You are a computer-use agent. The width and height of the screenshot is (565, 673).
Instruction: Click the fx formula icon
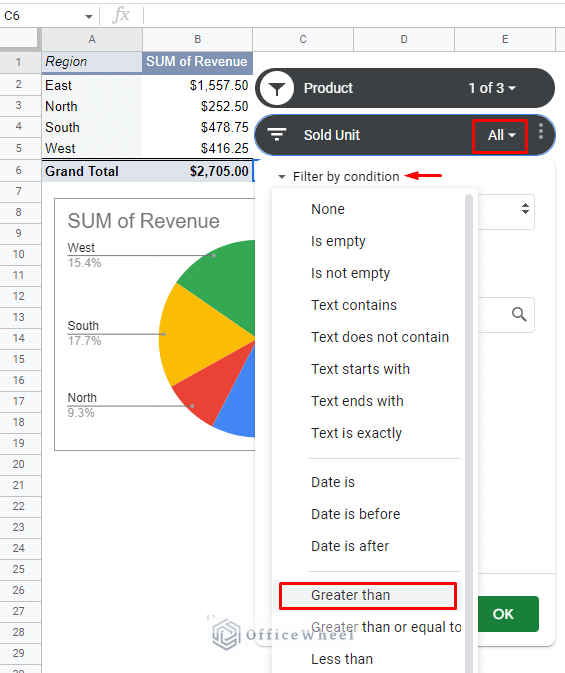[x=121, y=15]
